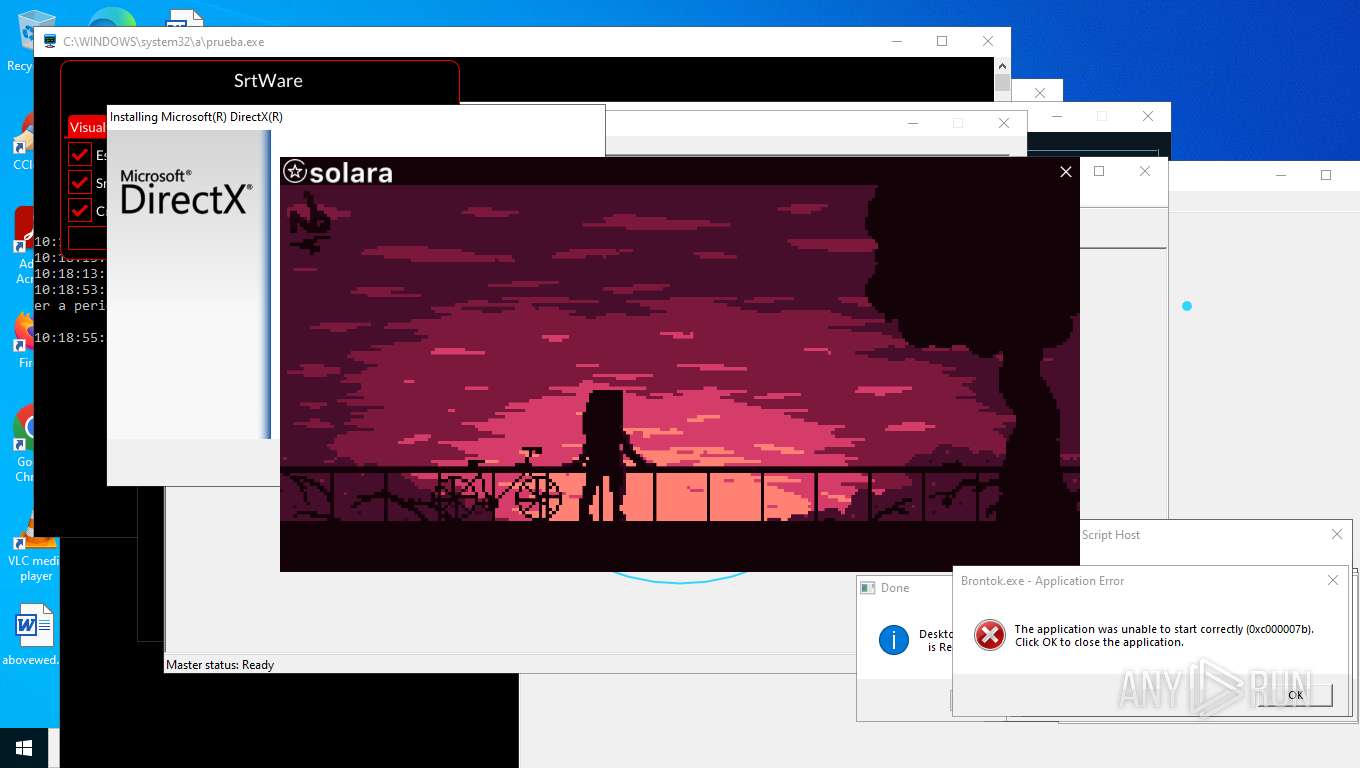
Task: Open the Word document desktop icon 'aboveweď'
Action: click(33, 635)
